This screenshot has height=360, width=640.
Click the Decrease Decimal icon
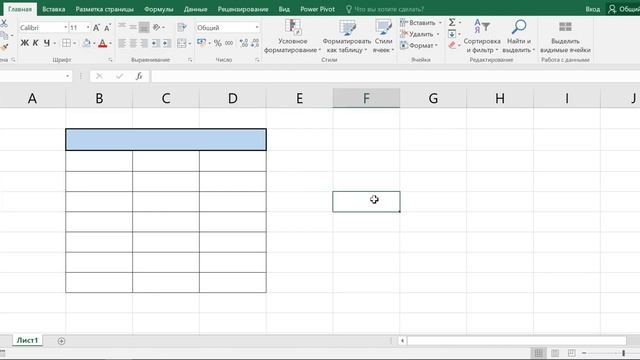[x=255, y=43]
